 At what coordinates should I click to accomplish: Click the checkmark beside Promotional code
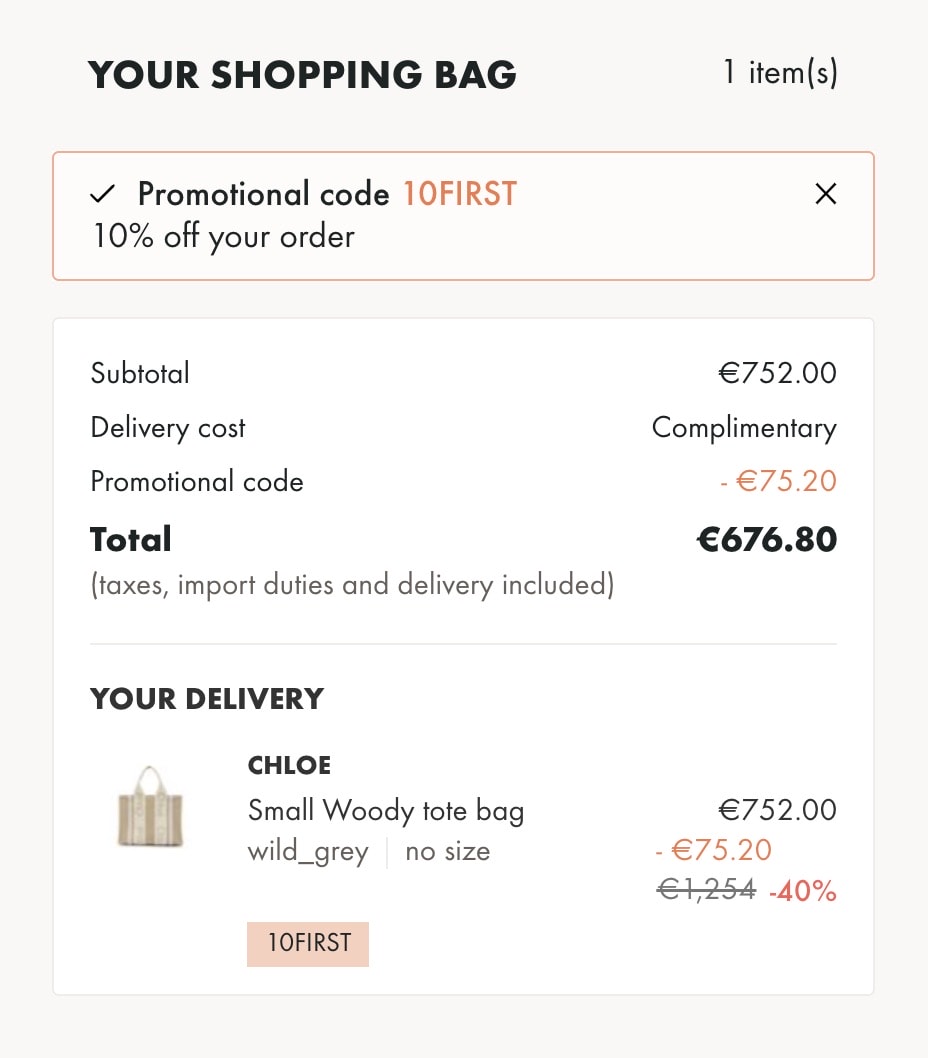pyautogui.click(x=103, y=194)
